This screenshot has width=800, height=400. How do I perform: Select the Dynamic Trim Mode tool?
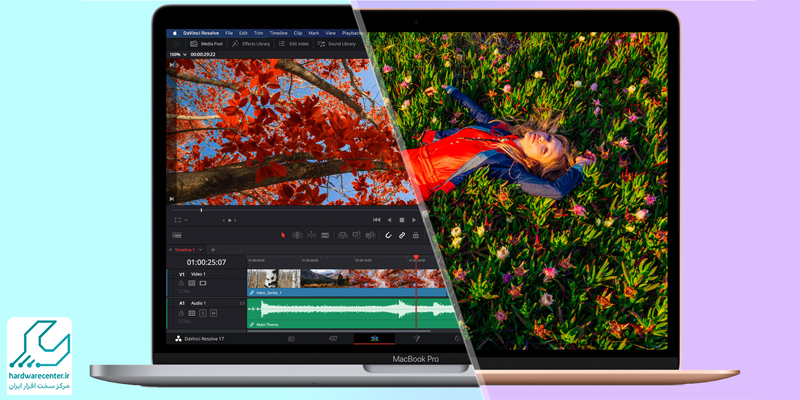[x=311, y=235]
